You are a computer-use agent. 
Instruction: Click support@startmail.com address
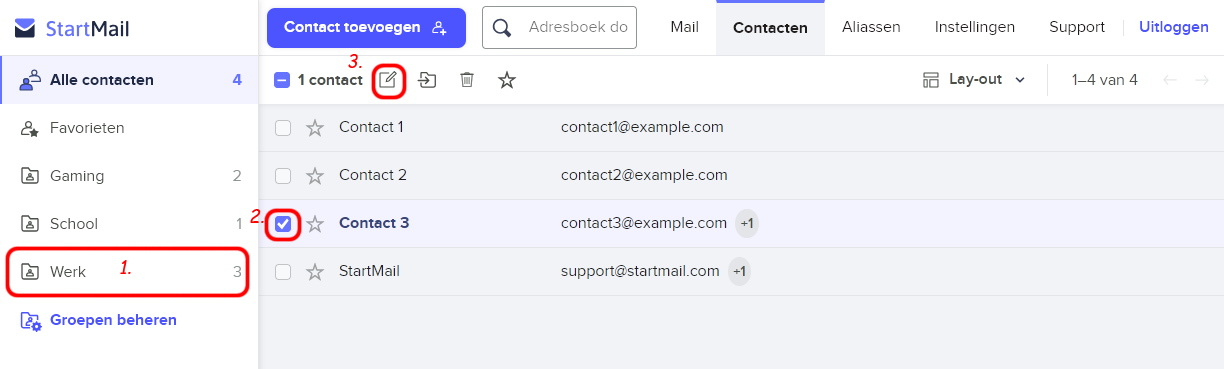[x=640, y=272]
